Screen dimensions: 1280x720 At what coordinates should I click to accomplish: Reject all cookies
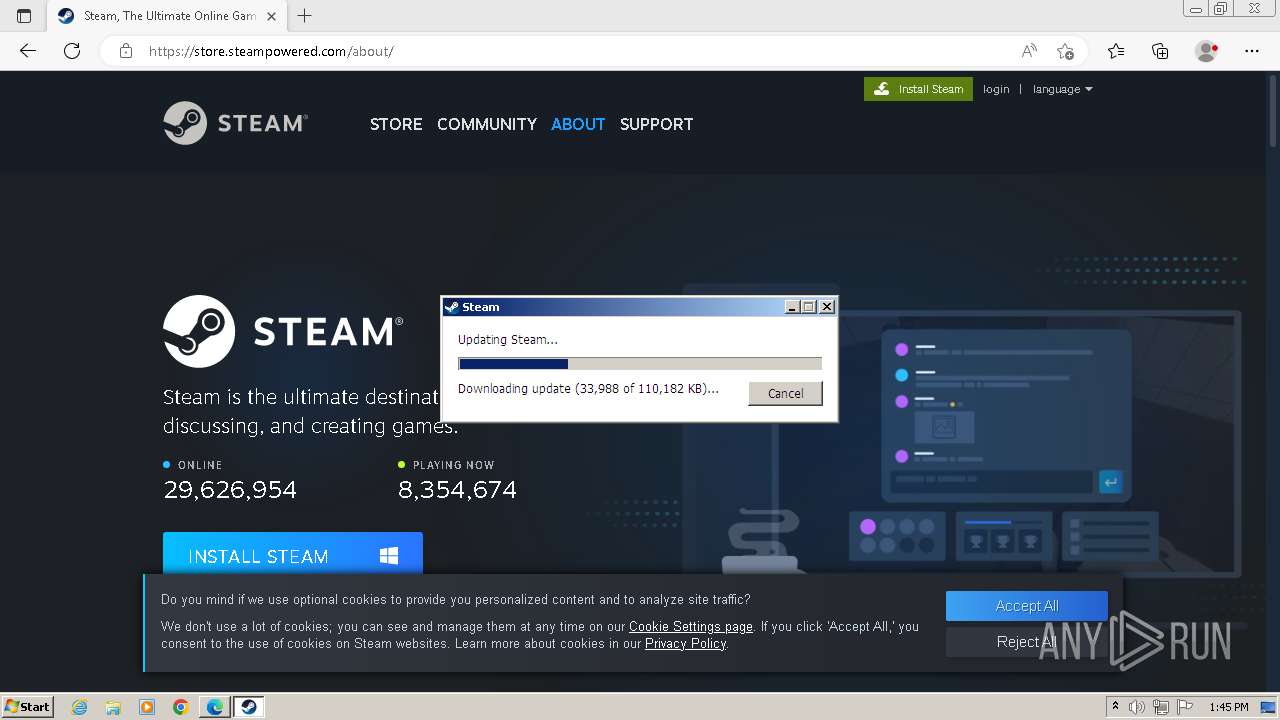(1027, 642)
